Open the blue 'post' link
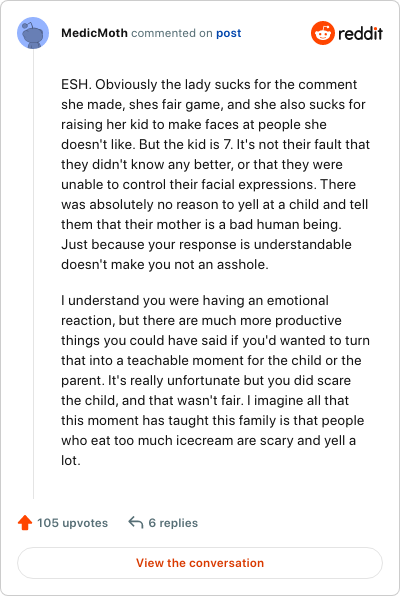400x596 pixels. click(229, 33)
